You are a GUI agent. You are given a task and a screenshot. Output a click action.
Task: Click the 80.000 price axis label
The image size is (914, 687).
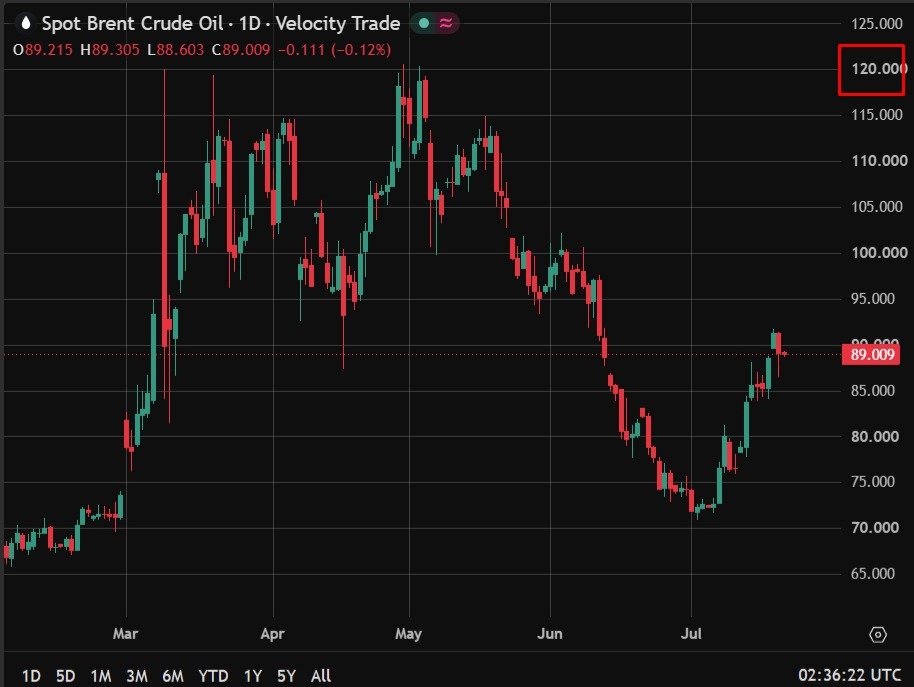[874, 436]
